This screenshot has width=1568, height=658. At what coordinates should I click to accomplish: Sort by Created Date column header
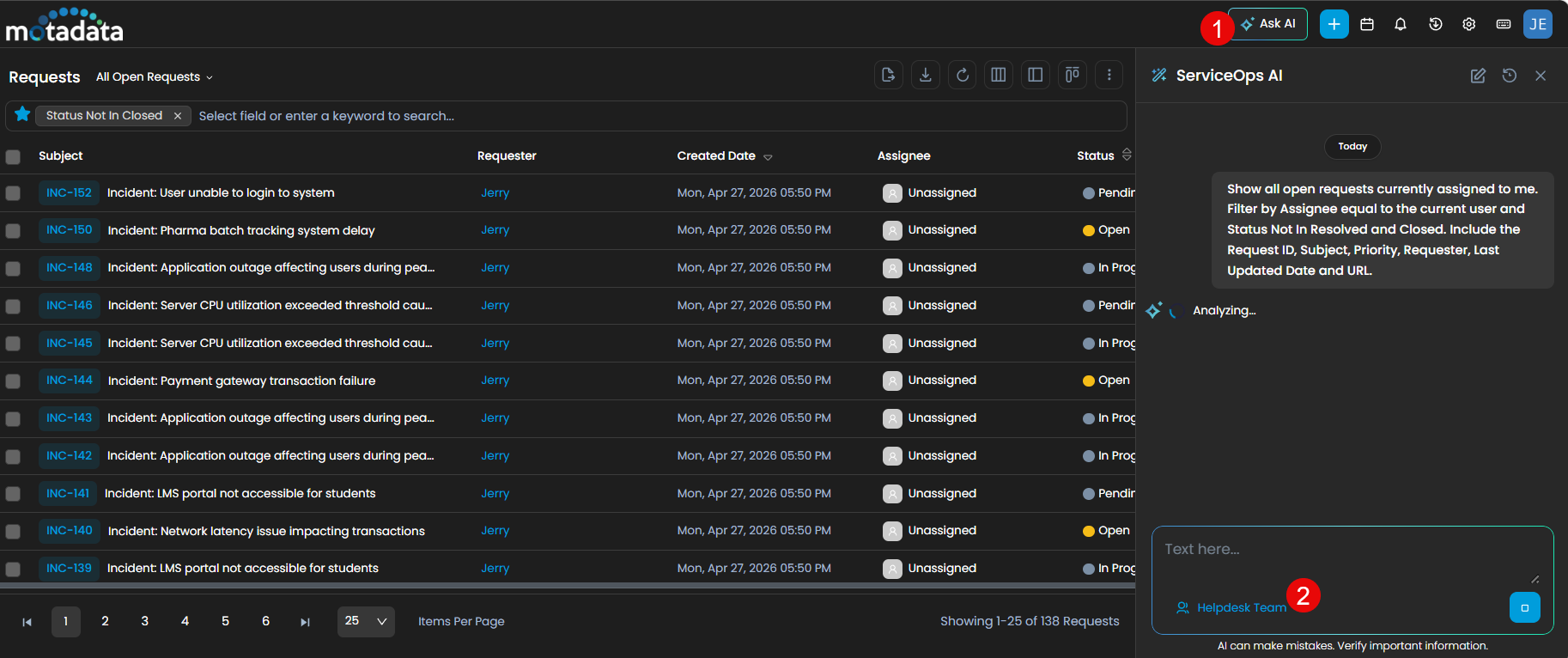coord(716,156)
